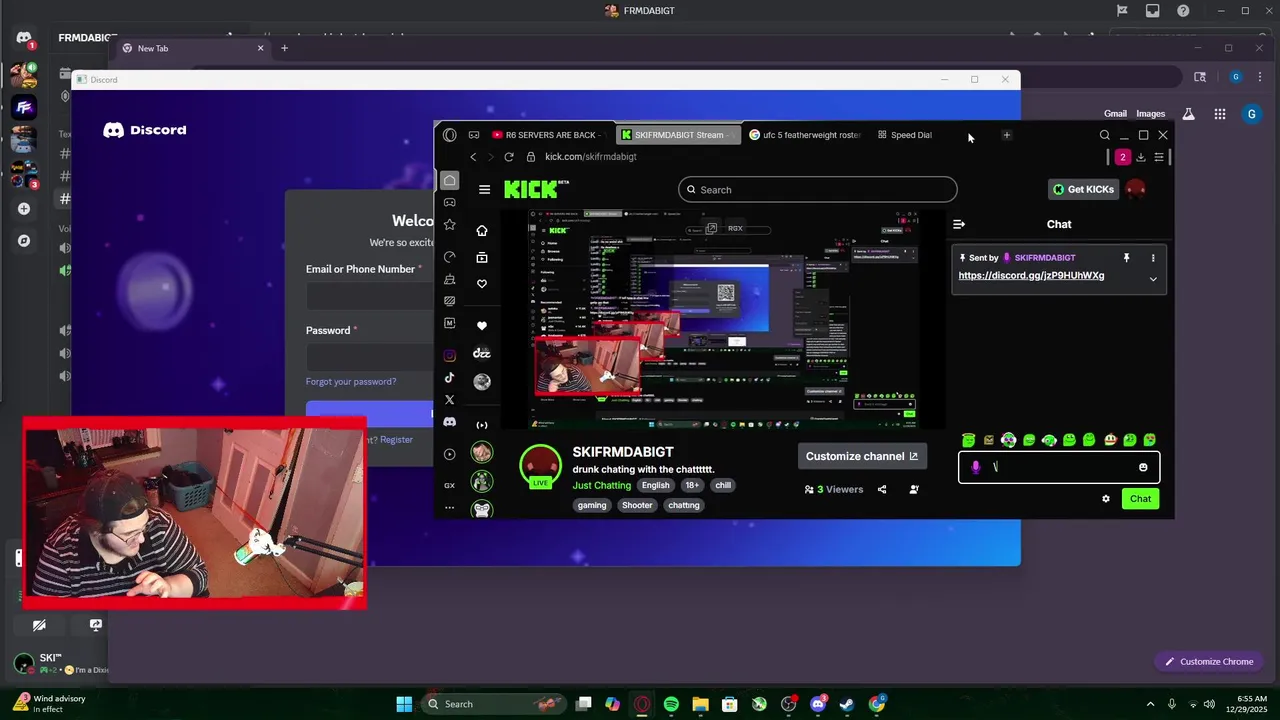Switch to R6 SERVERS ARE BACK tab
The width and height of the screenshot is (1280, 720).
coord(547,135)
